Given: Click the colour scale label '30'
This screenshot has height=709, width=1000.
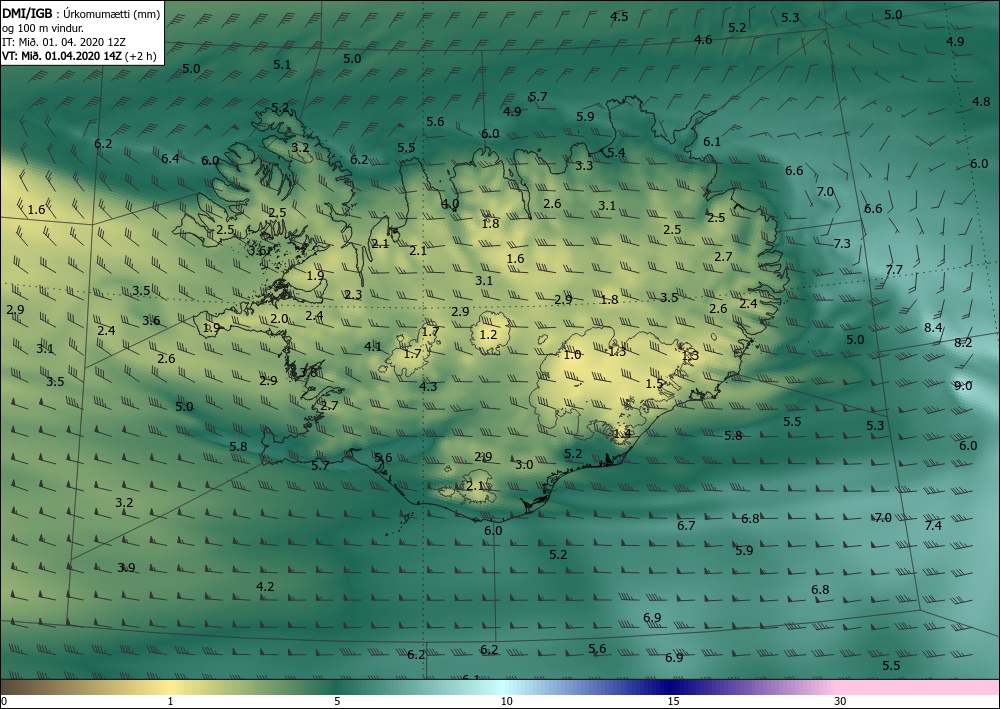Looking at the screenshot, I should (840, 702).
